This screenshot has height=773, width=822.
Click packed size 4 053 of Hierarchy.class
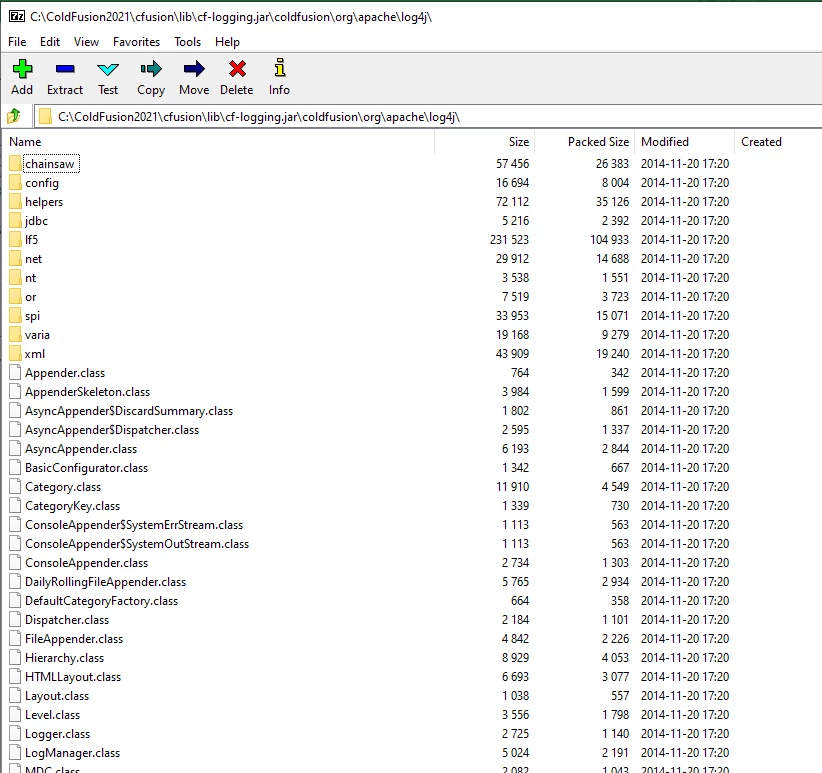(615, 658)
